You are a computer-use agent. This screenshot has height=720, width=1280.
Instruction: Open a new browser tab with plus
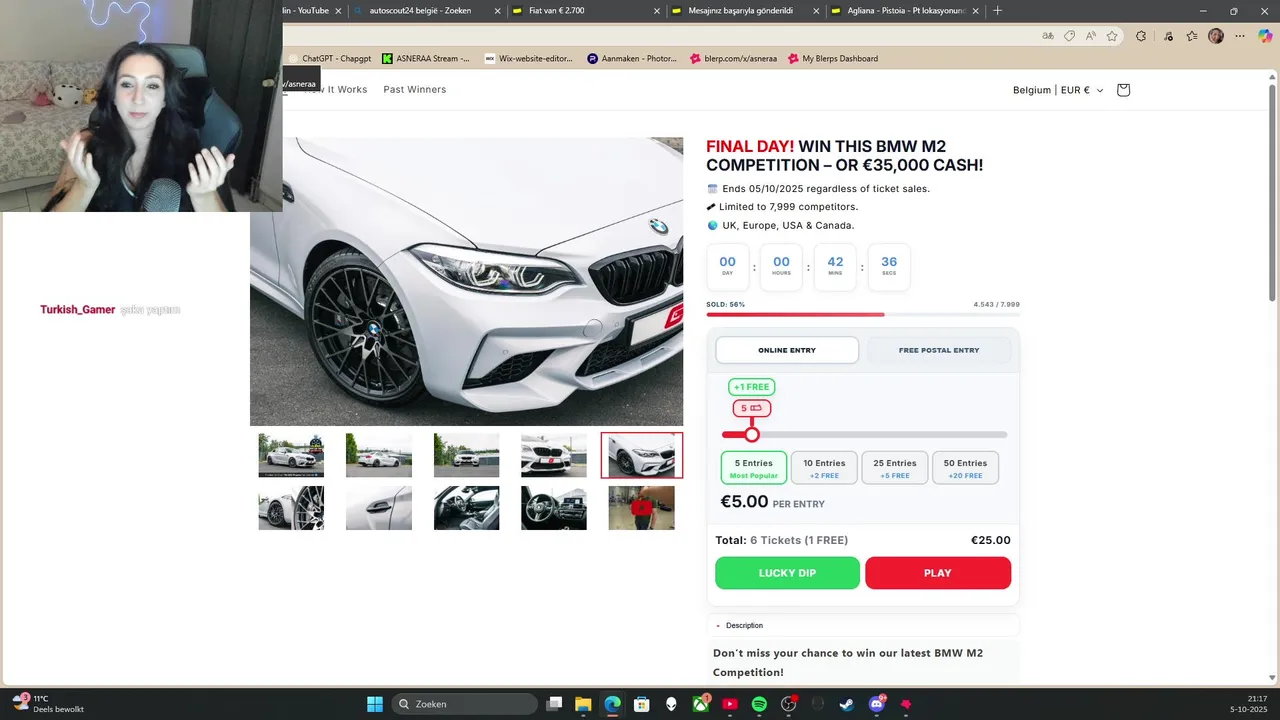[x=997, y=11]
